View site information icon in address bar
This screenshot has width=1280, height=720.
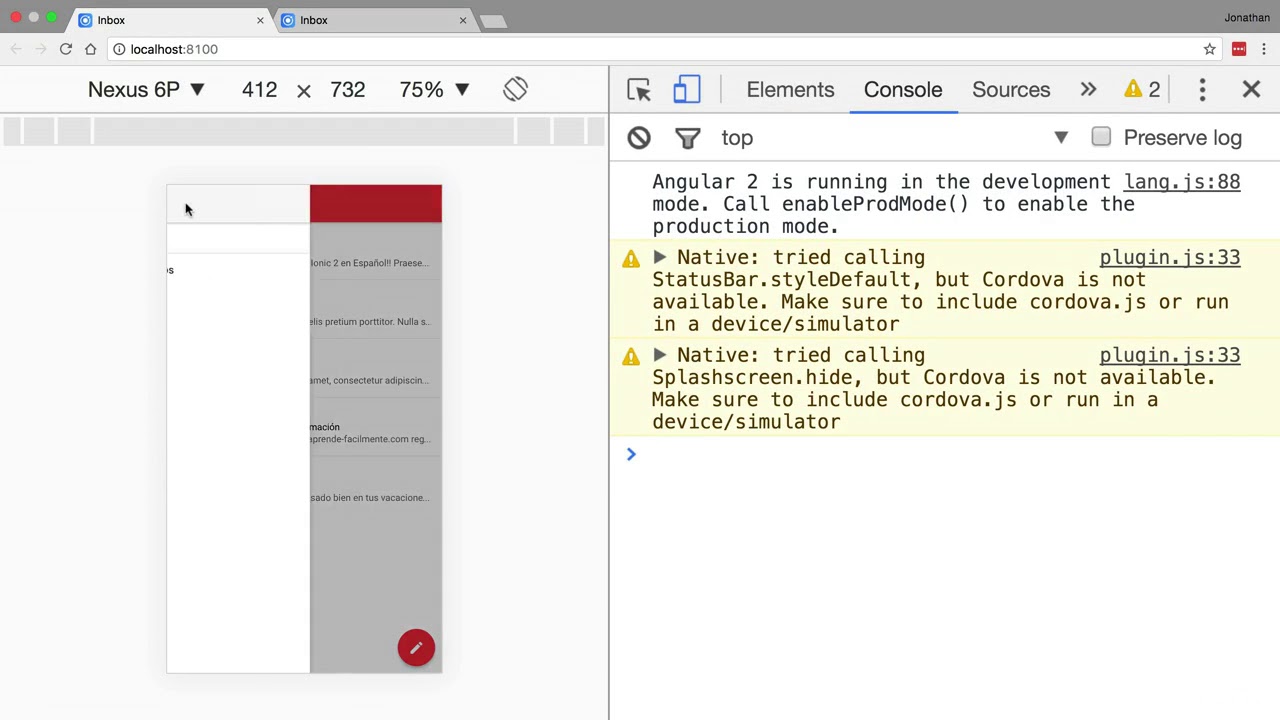(119, 49)
